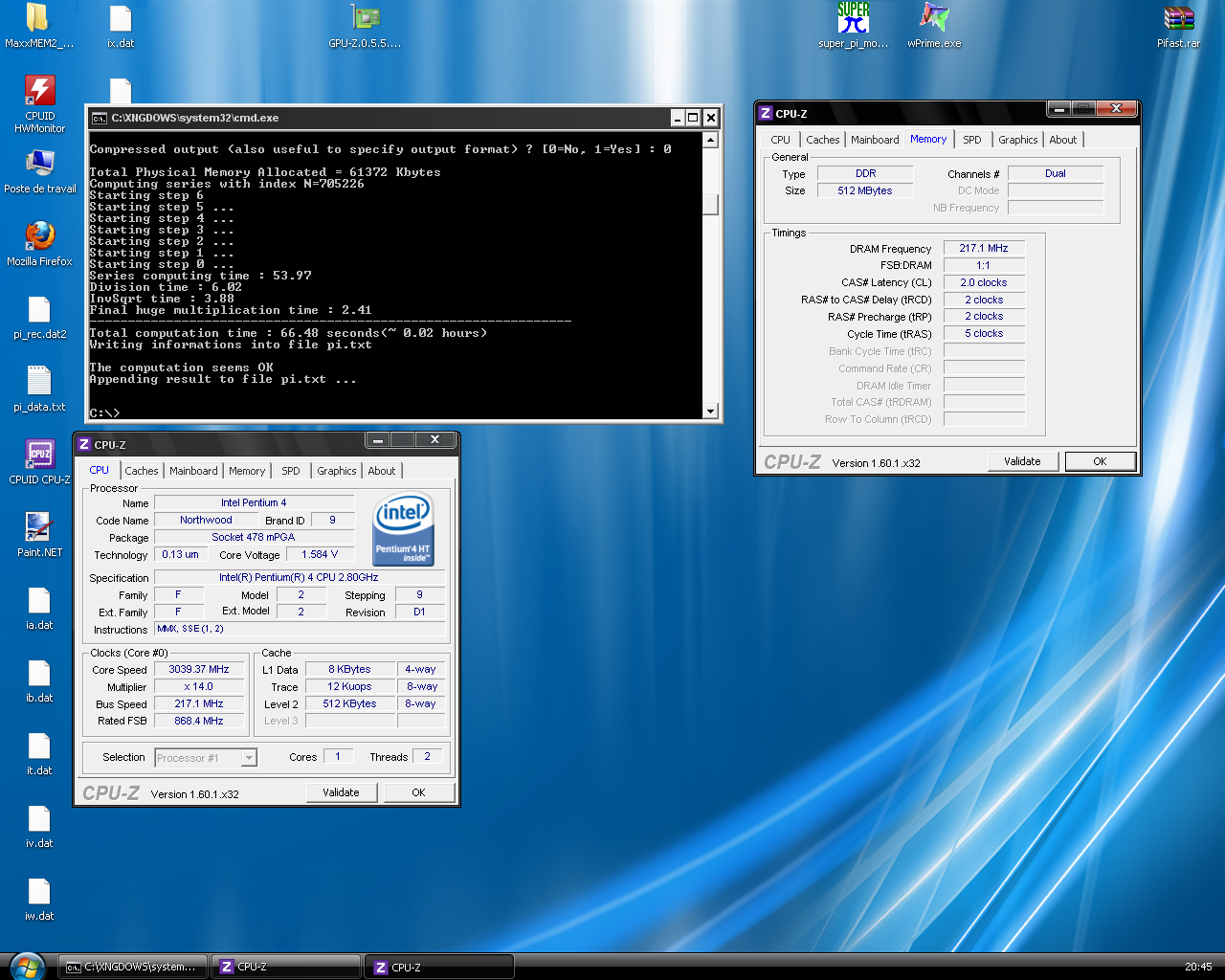Click the Code Name 'Northwood' value
This screenshot has width=1225, height=980.
(206, 520)
